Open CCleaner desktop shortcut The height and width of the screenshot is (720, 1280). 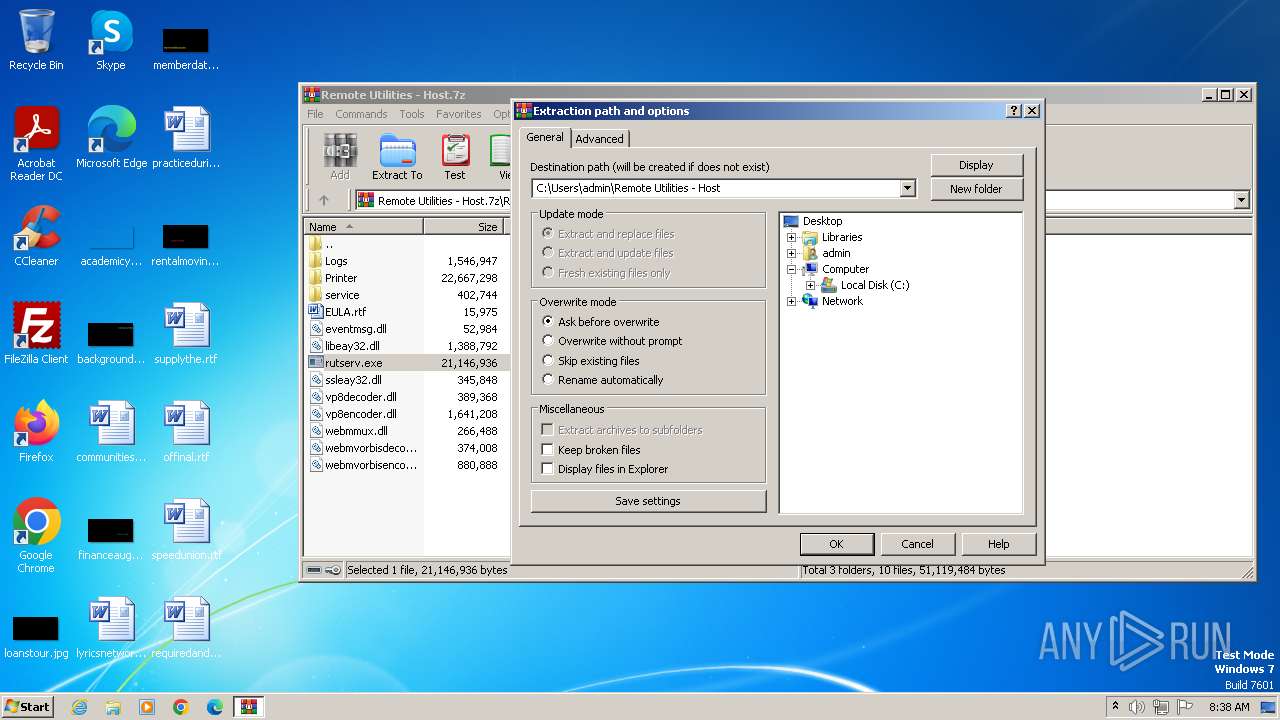[x=36, y=236]
